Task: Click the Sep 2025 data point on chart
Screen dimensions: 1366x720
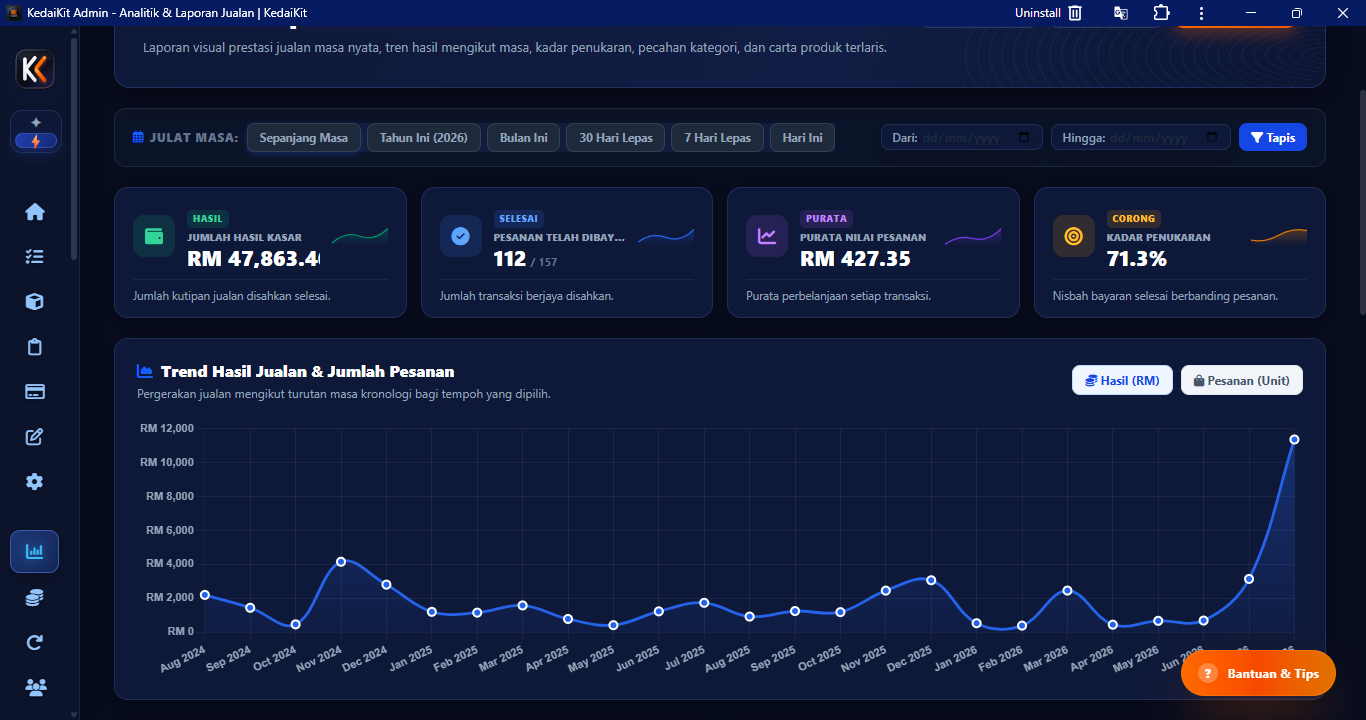Action: [x=795, y=610]
